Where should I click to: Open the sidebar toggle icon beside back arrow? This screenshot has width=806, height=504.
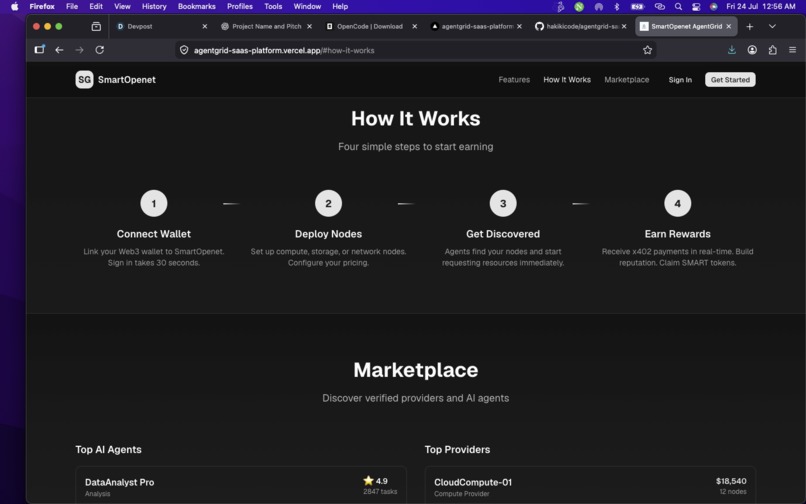click(x=40, y=50)
